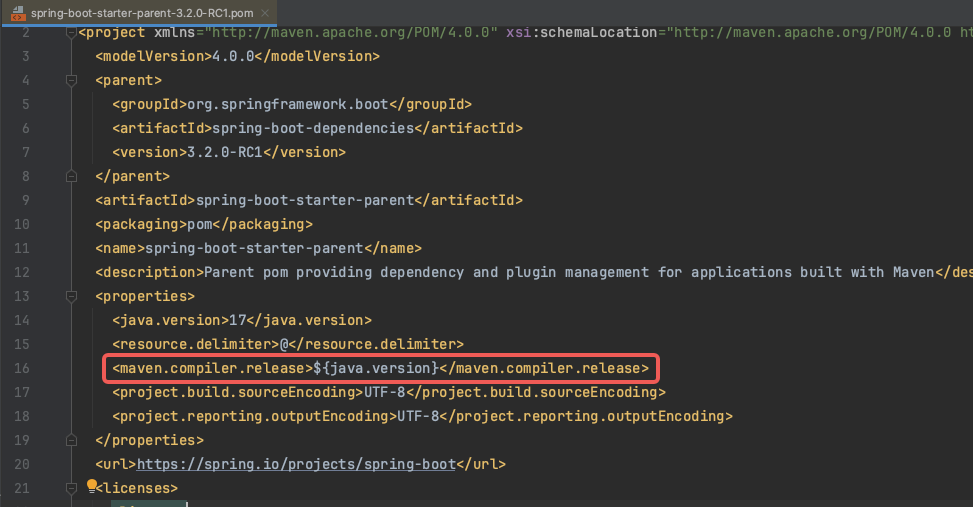
Task: Collapse the licenses element on line 21
Action: click(x=71, y=488)
